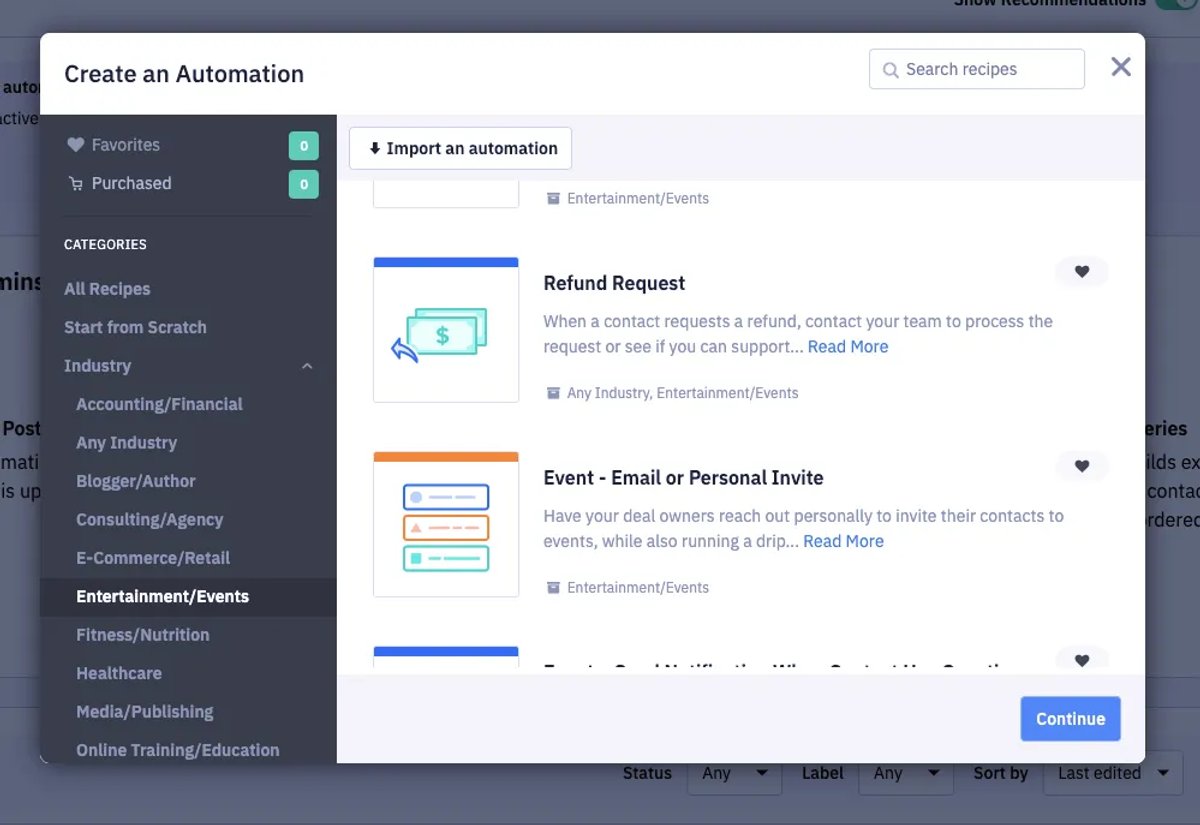This screenshot has width=1200, height=825.
Task: Select Start from Scratch option
Action: tap(135, 327)
